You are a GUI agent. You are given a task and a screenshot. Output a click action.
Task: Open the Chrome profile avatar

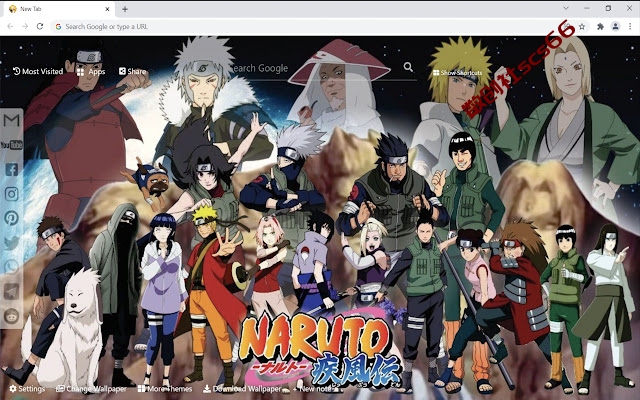(x=616, y=27)
